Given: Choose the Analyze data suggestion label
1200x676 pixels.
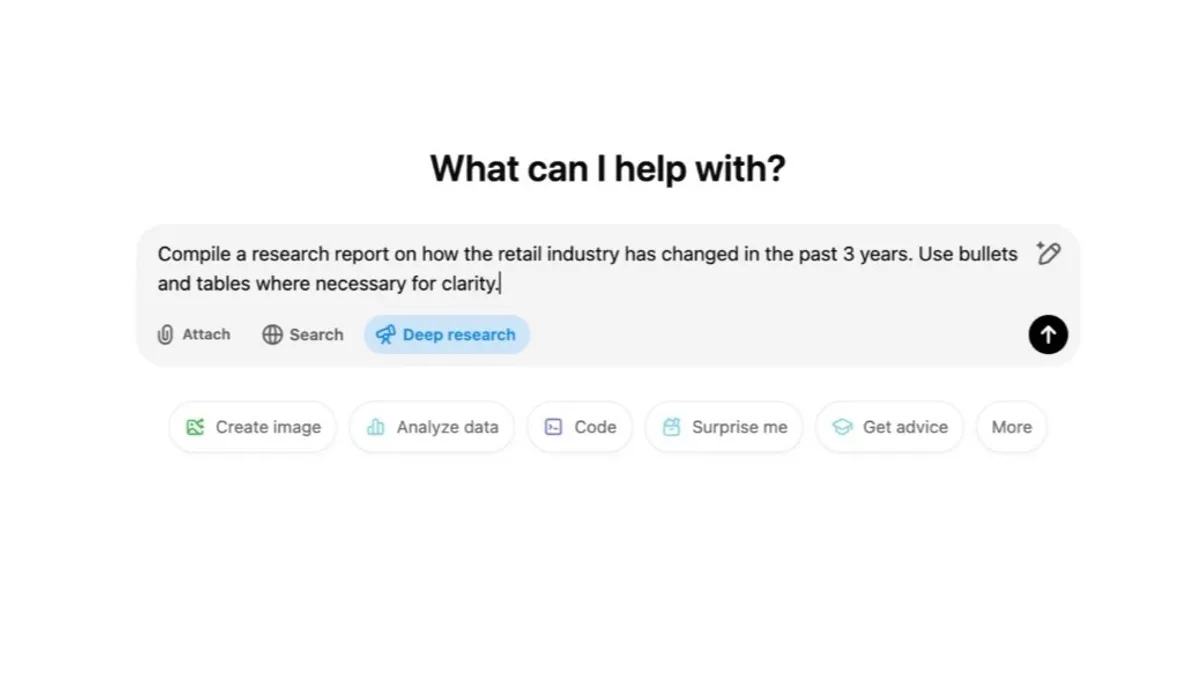Looking at the screenshot, I should (447, 427).
